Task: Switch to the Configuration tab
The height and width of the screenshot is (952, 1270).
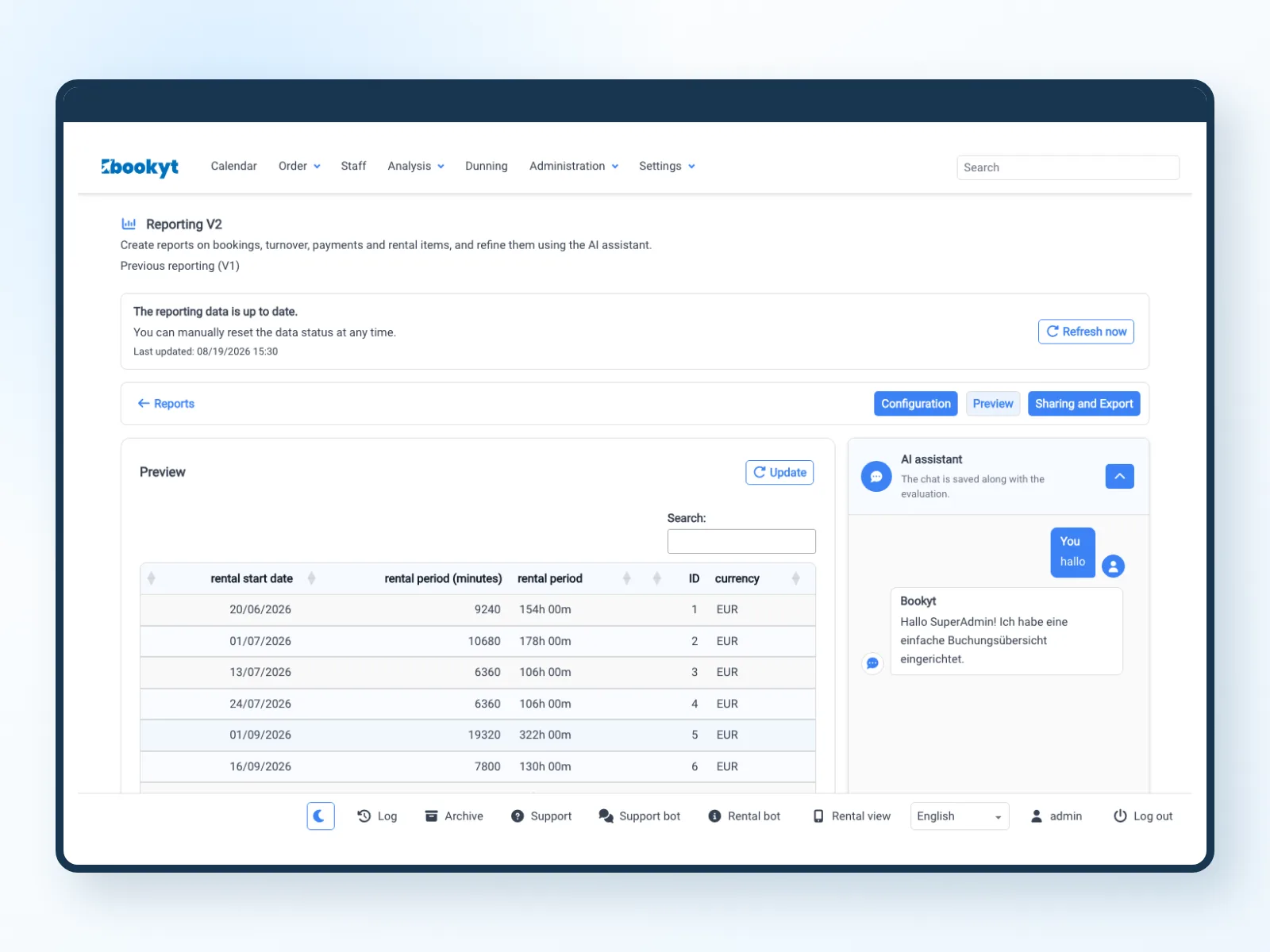Action: [x=916, y=404]
